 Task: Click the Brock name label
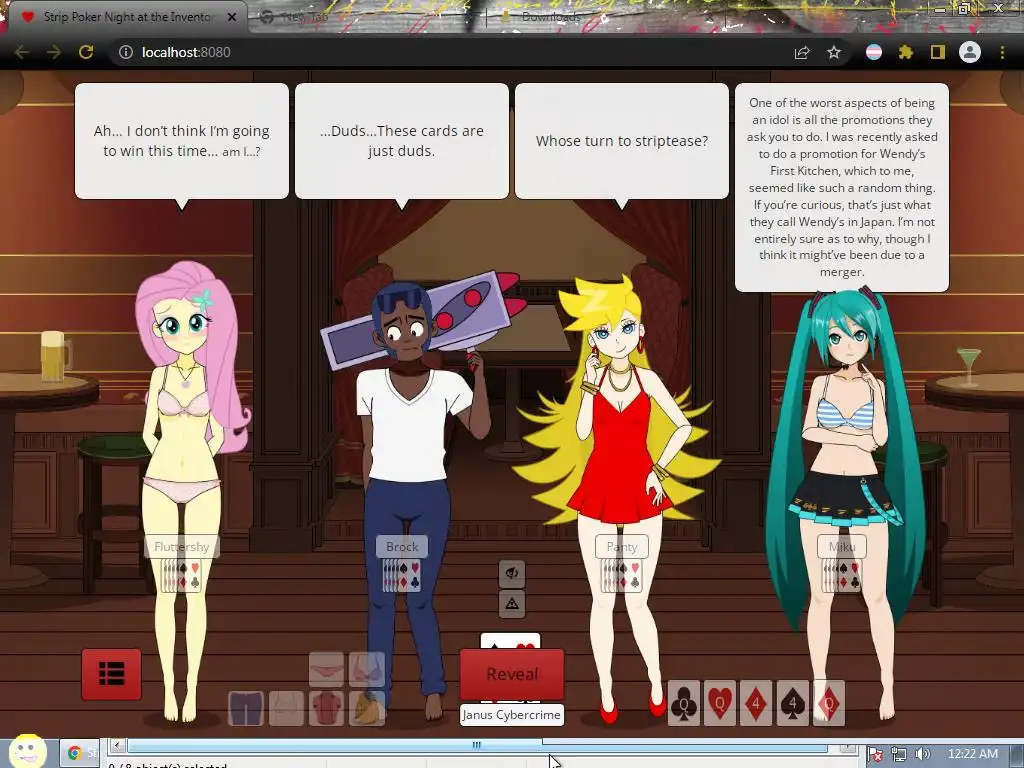pos(402,547)
